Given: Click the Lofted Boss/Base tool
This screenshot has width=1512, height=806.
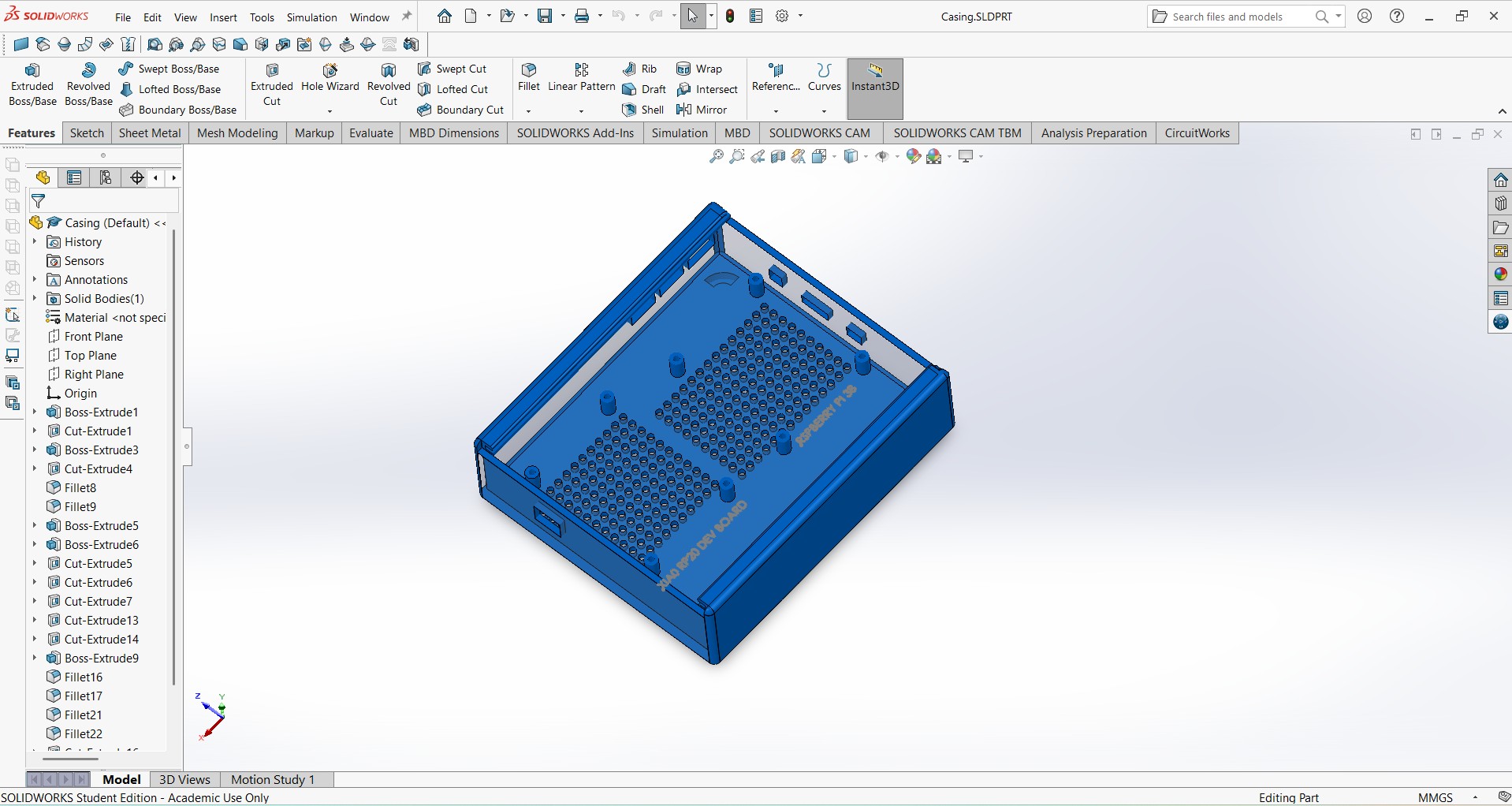Looking at the screenshot, I should [x=170, y=90].
